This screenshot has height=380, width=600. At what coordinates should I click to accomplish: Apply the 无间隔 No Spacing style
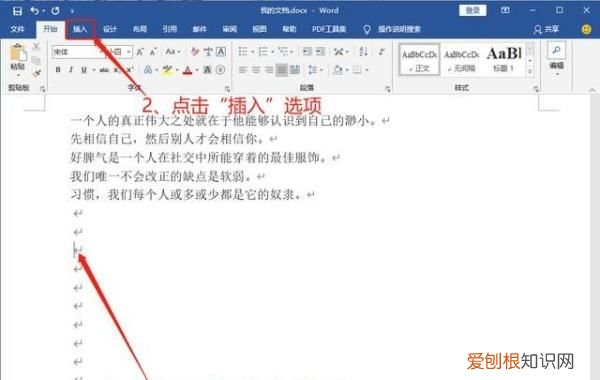(461, 59)
